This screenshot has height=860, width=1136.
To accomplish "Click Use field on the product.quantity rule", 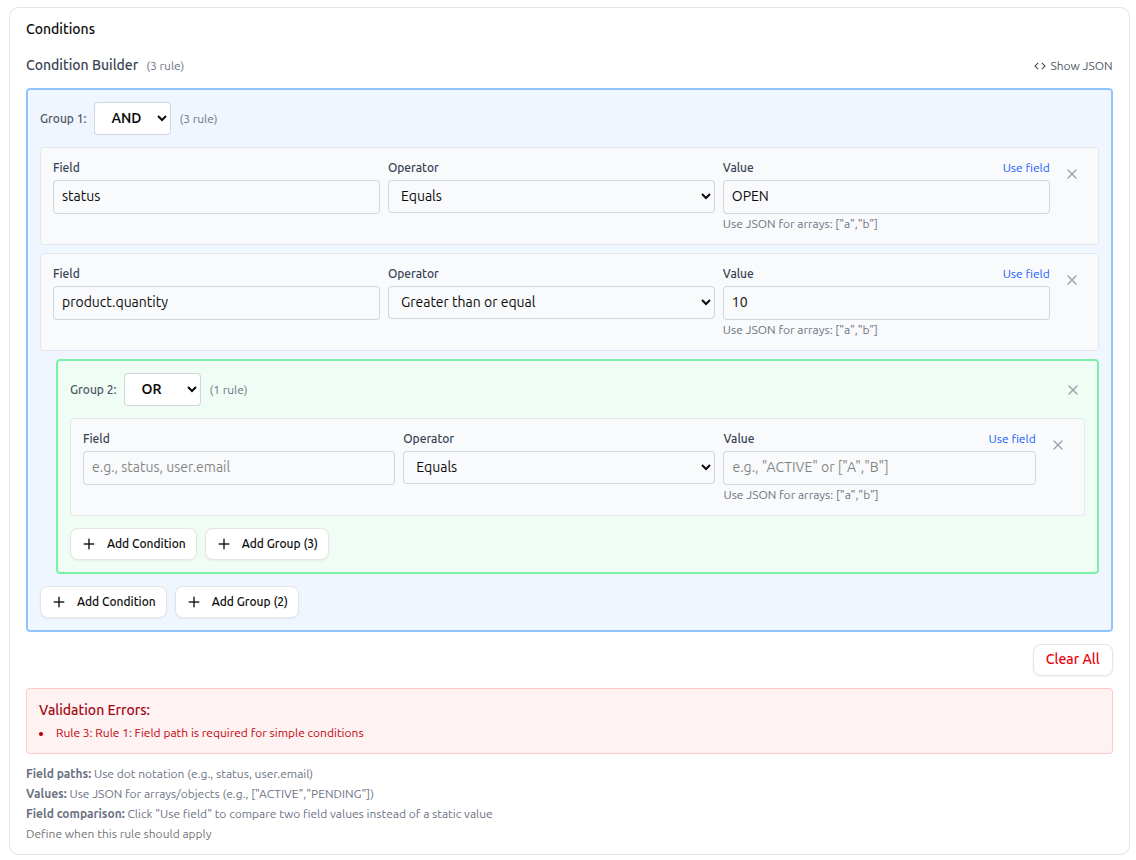I will point(1025,273).
